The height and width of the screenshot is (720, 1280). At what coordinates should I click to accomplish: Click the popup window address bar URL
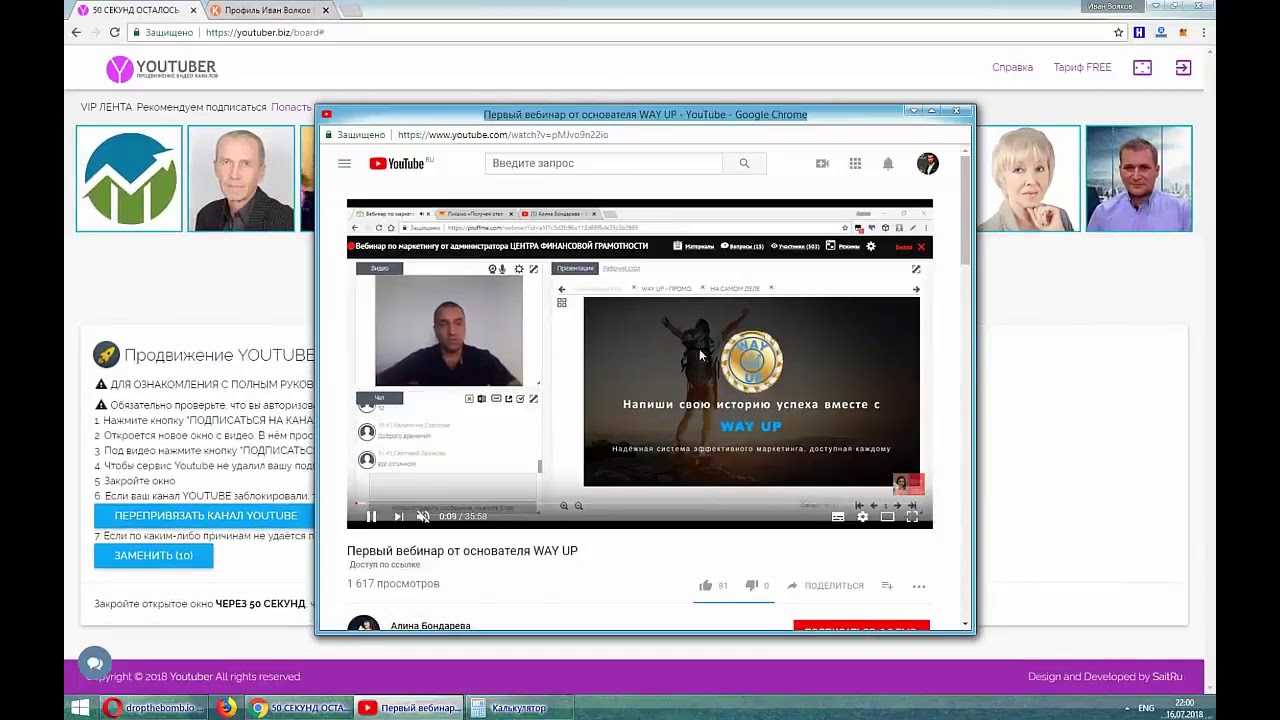(503, 134)
